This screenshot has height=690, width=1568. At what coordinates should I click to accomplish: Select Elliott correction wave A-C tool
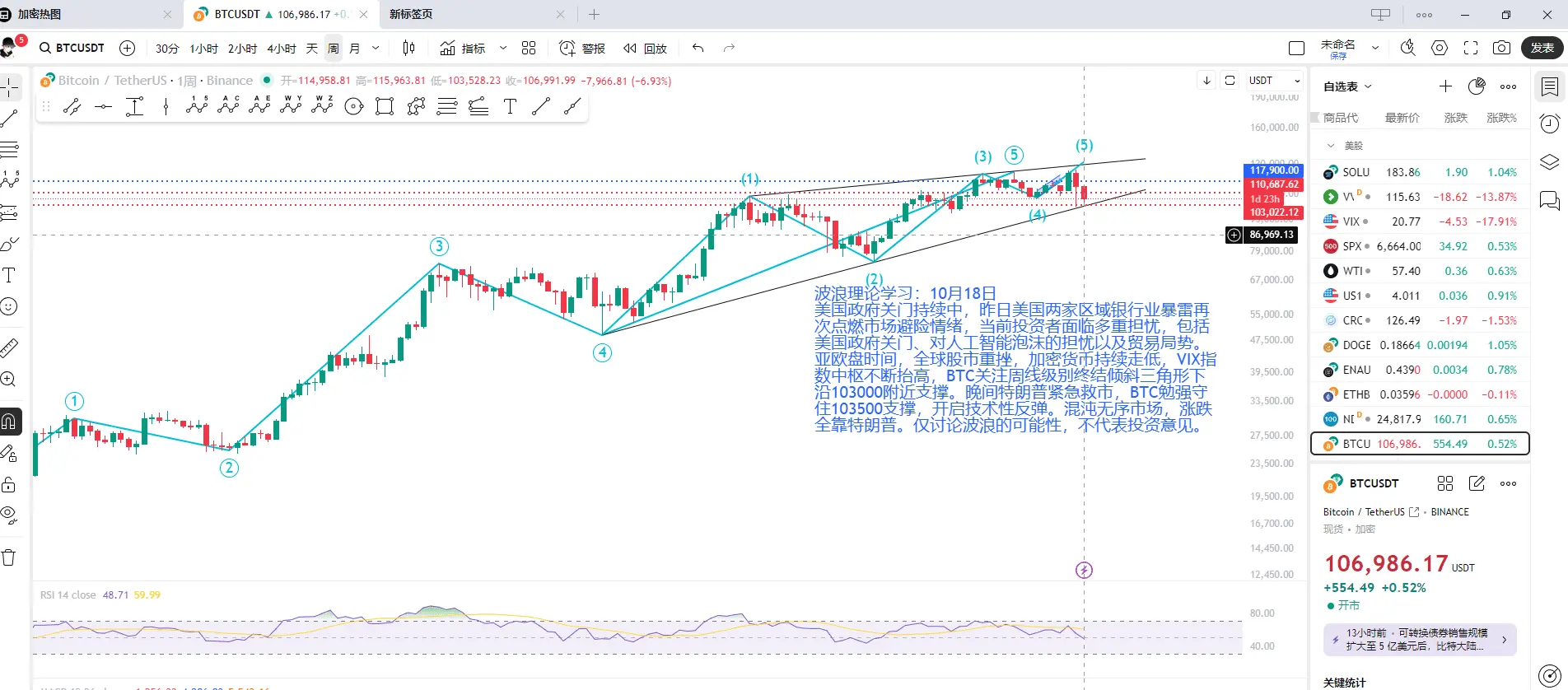(229, 105)
